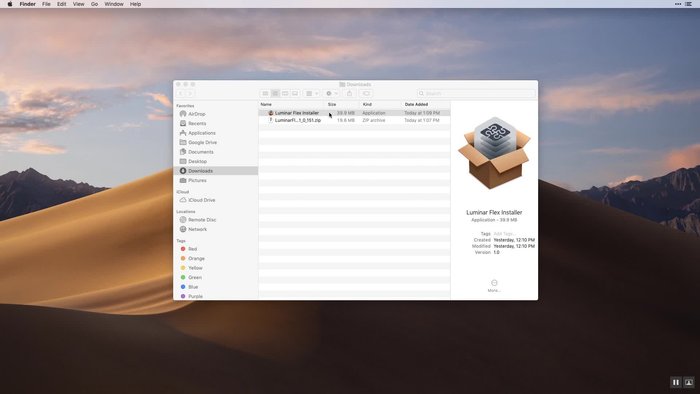
Task: Open the View menu
Action: pyautogui.click(x=79, y=4)
